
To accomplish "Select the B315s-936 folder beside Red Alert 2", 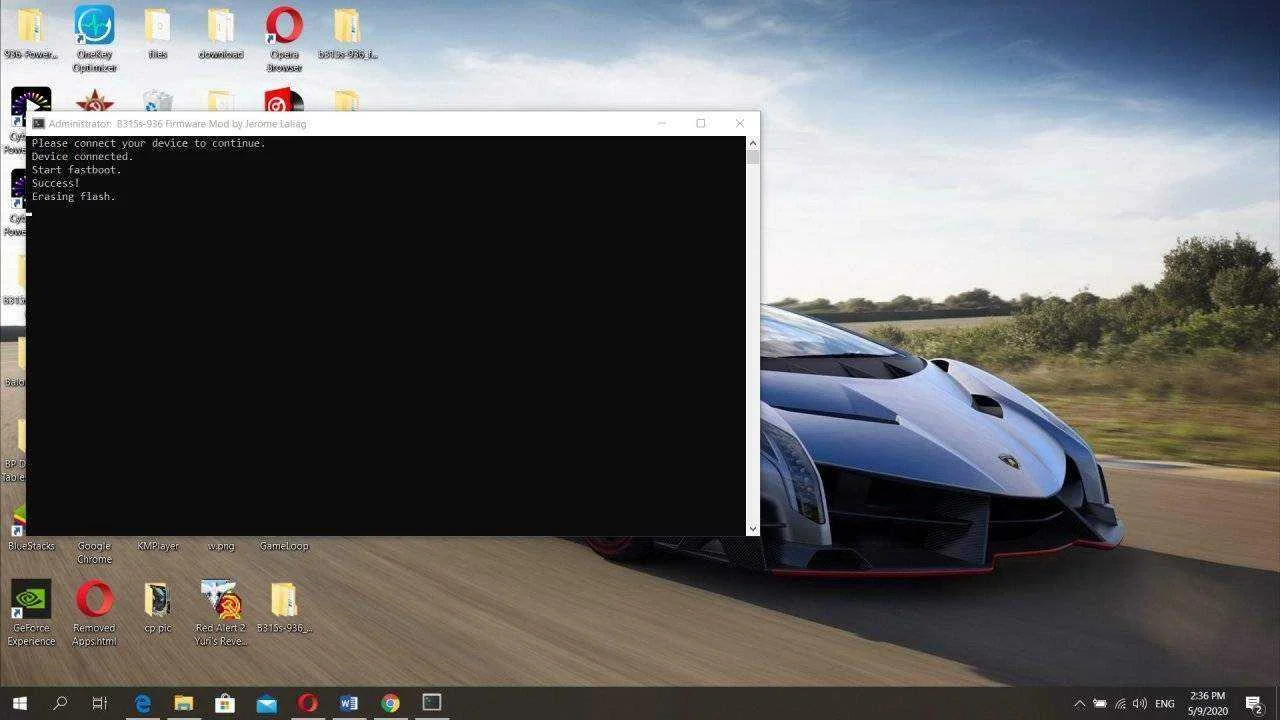I will (284, 608).
